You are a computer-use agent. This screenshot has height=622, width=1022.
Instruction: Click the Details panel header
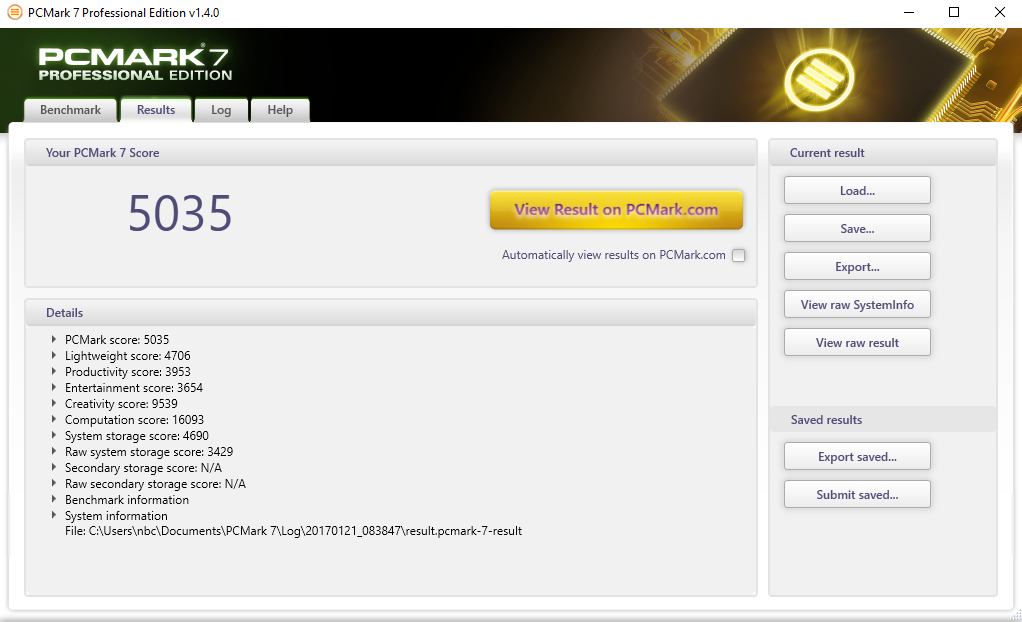click(x=390, y=313)
